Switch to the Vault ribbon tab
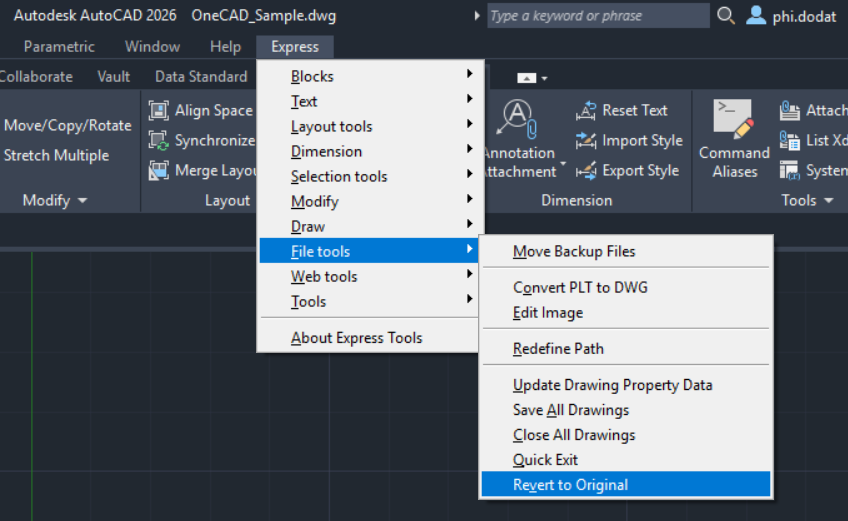Screen dimensions: 848x521 (114, 76)
